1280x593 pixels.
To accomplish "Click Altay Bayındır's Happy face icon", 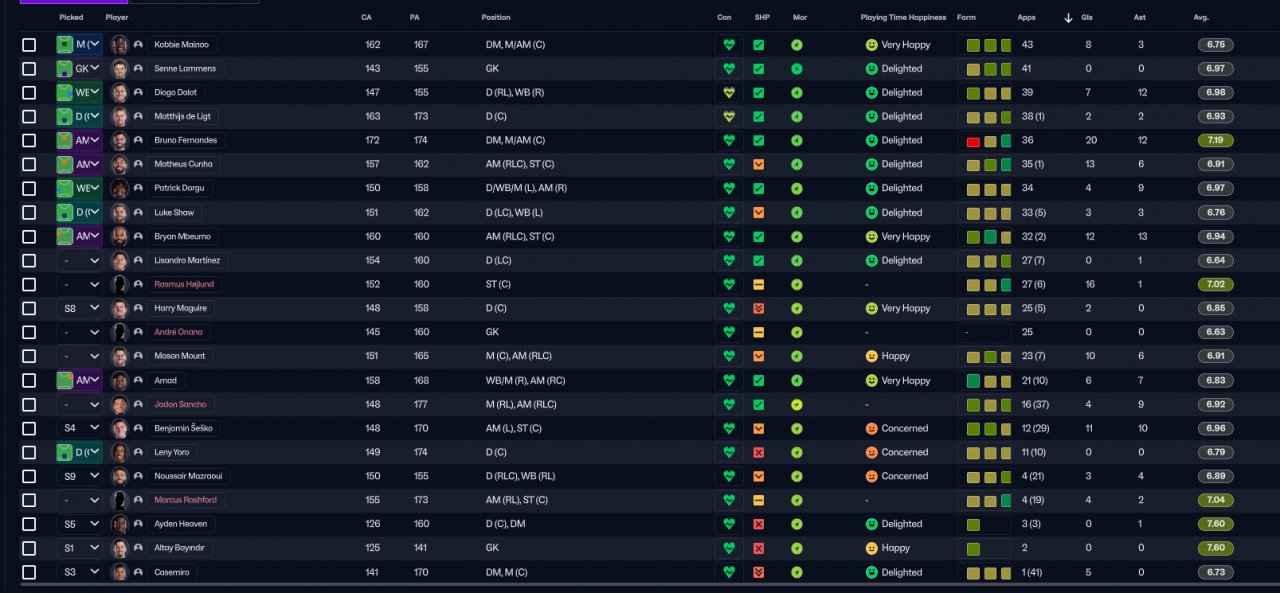I will coord(871,549).
